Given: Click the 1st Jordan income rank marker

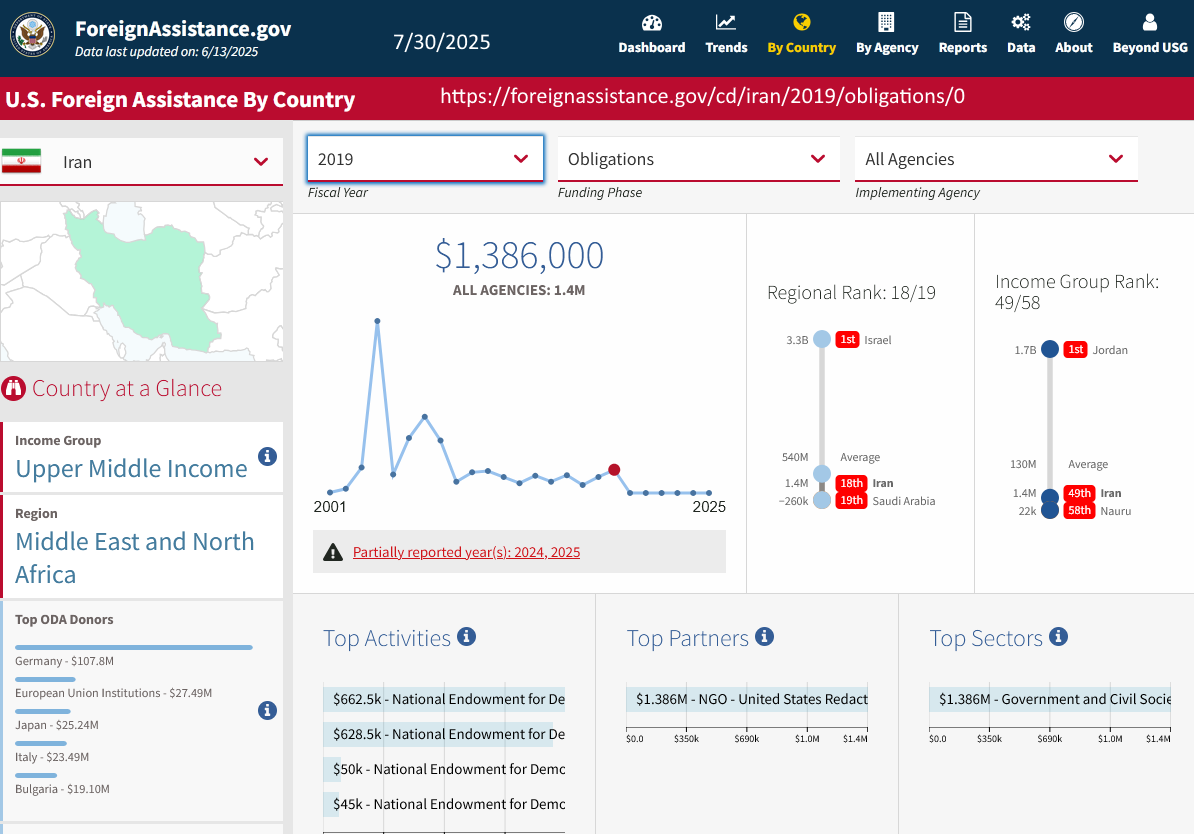Looking at the screenshot, I should pos(1075,350).
